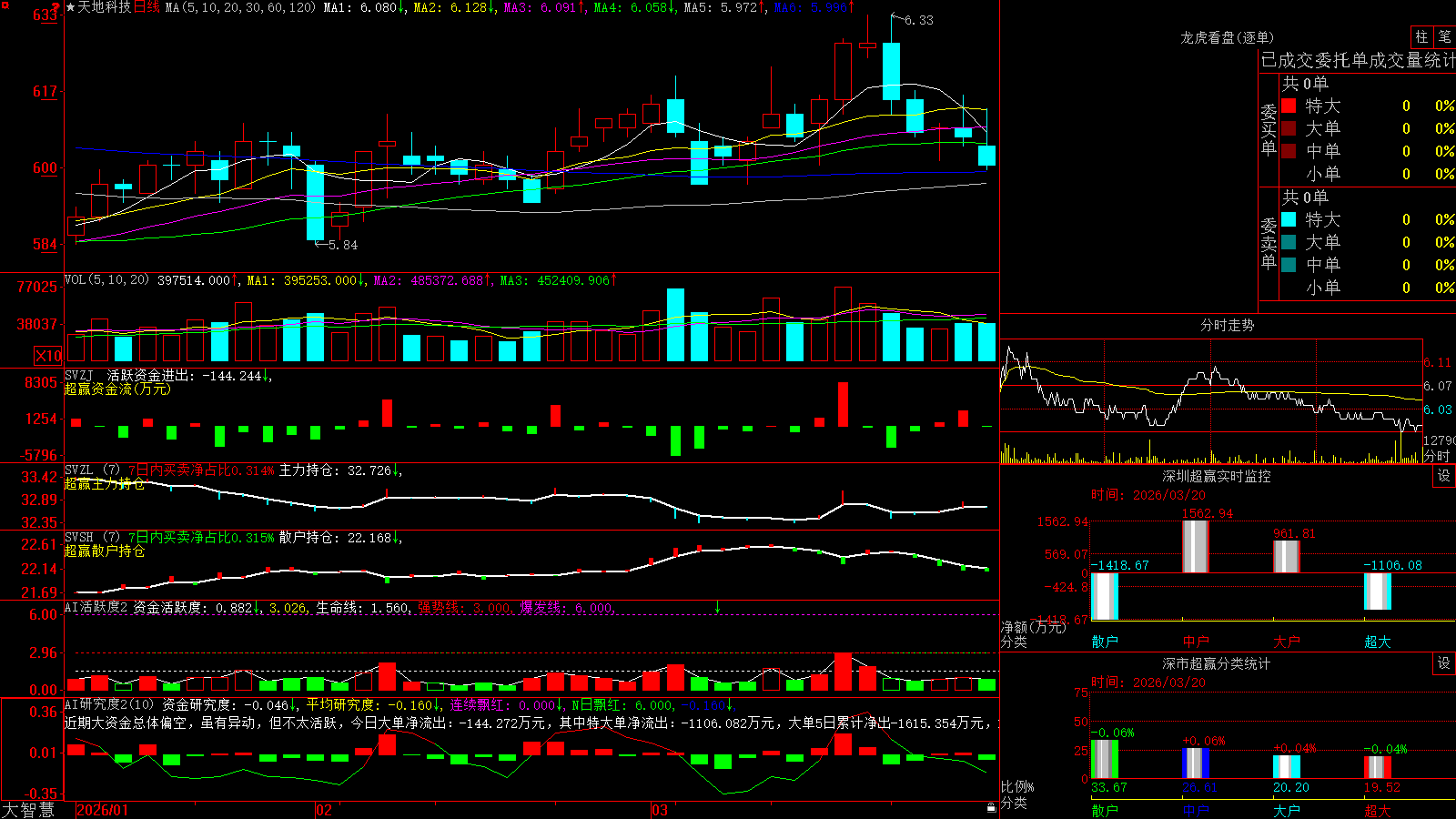Click the red question-mark icon above price axis
Image resolution: width=1456 pixels, height=819 pixels.
click(56, 7)
